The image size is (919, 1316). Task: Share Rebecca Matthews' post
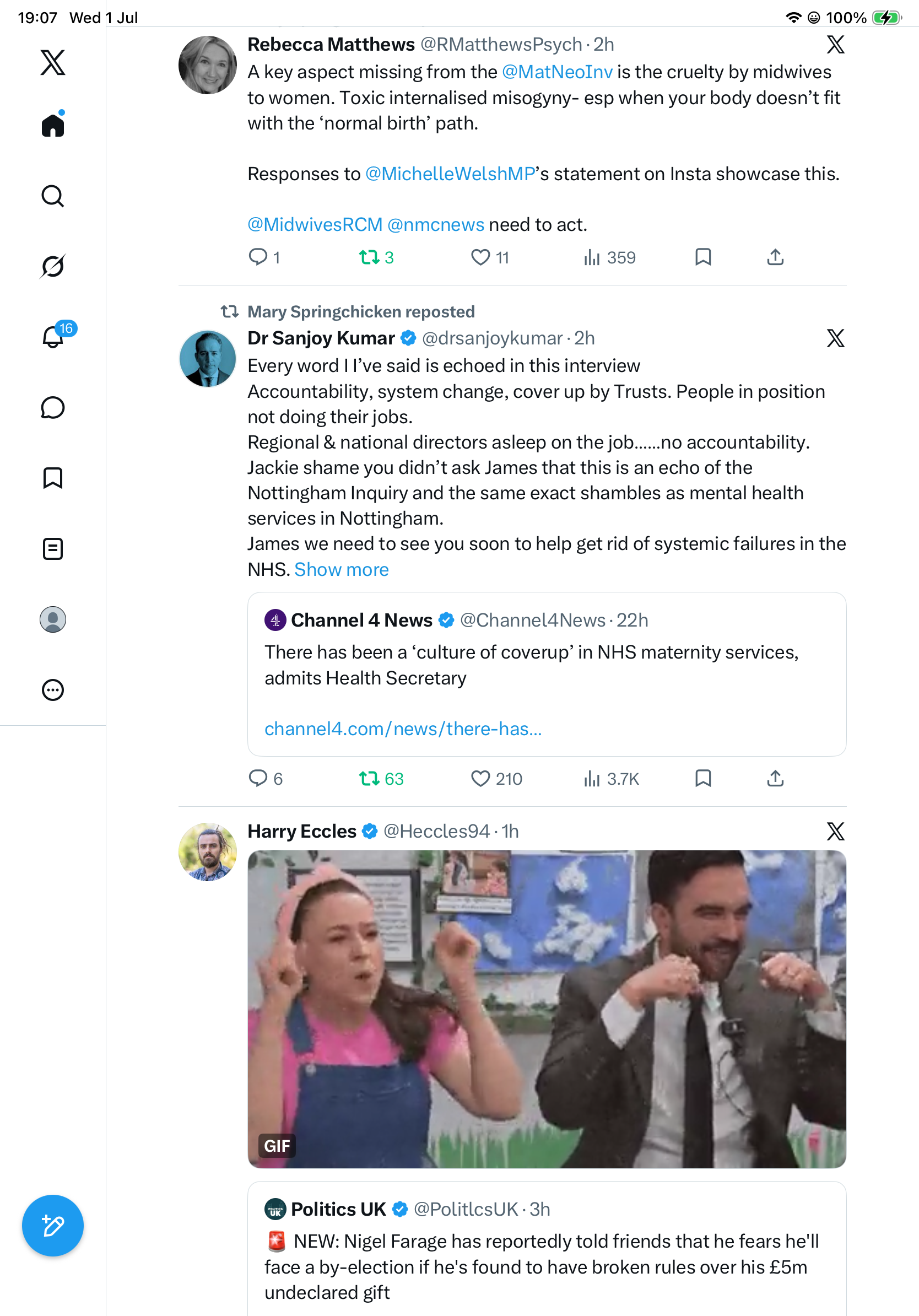coord(775,257)
